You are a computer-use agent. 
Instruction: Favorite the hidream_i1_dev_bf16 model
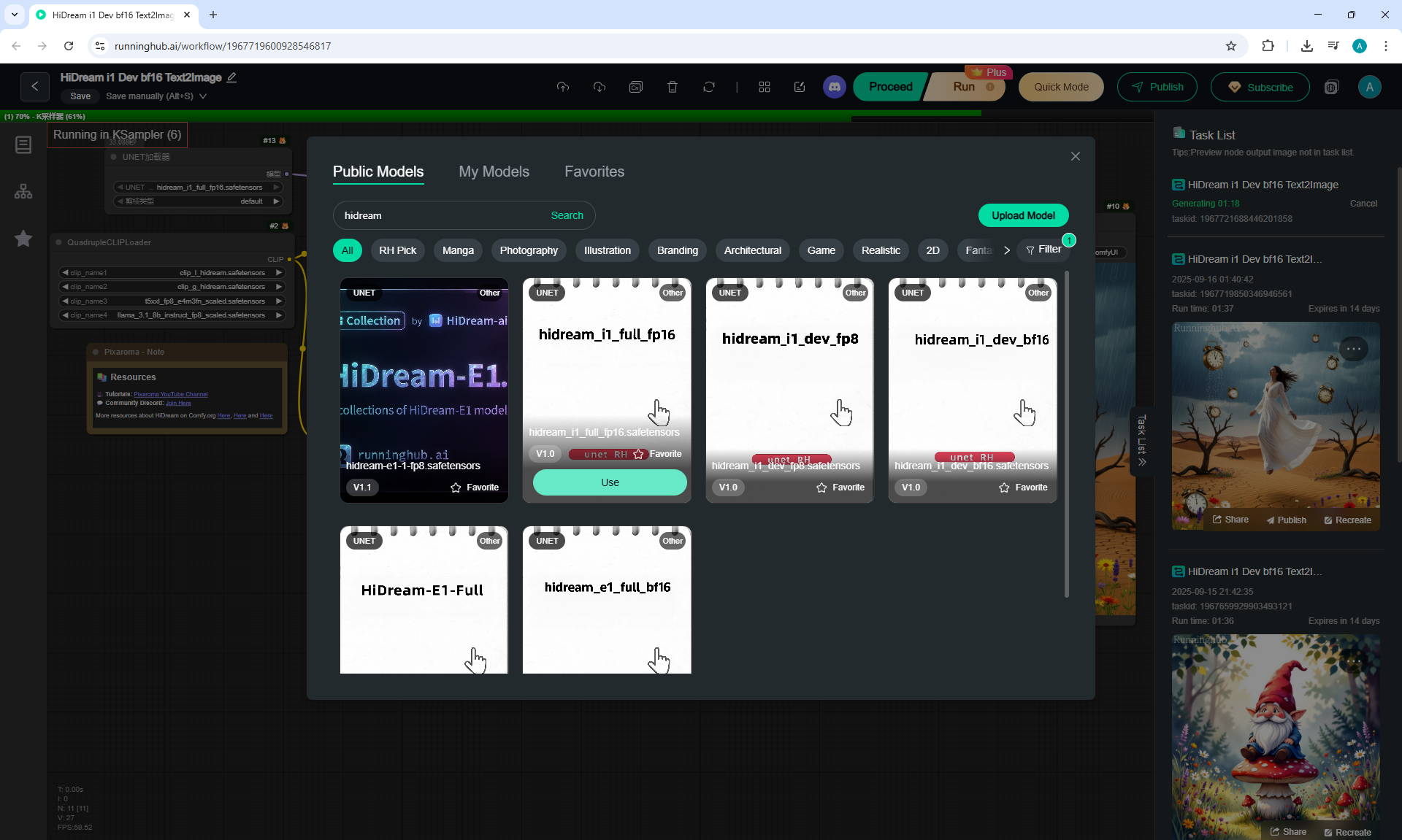[1023, 488]
